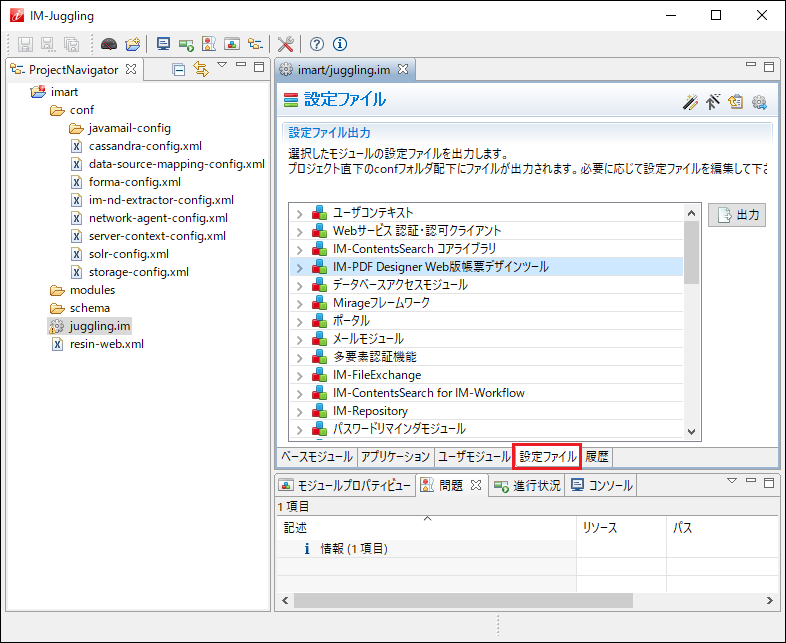The height and width of the screenshot is (643, 786).
Task: Click Collapse All in ProjectNavigator
Action: click(178, 69)
